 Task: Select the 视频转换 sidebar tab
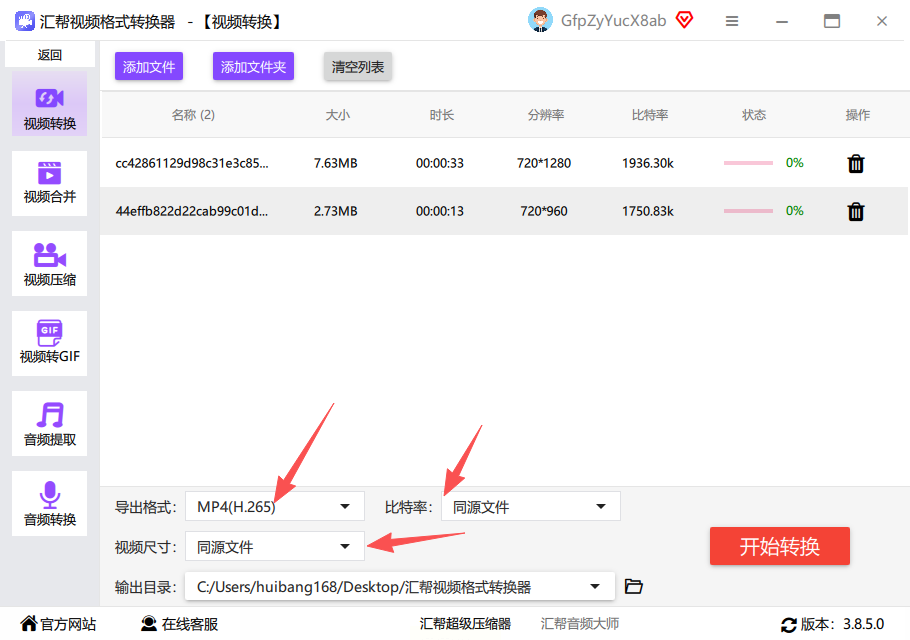[x=49, y=104]
